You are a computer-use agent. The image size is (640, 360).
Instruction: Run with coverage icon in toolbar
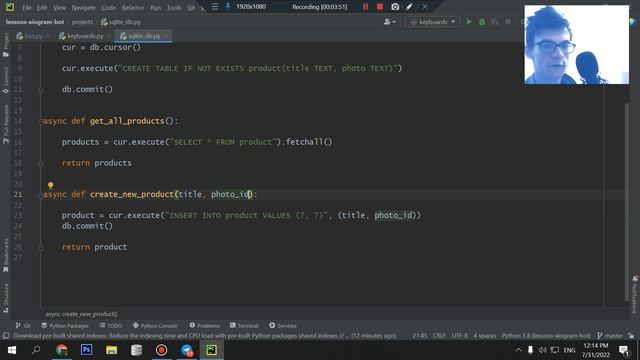click(x=495, y=22)
